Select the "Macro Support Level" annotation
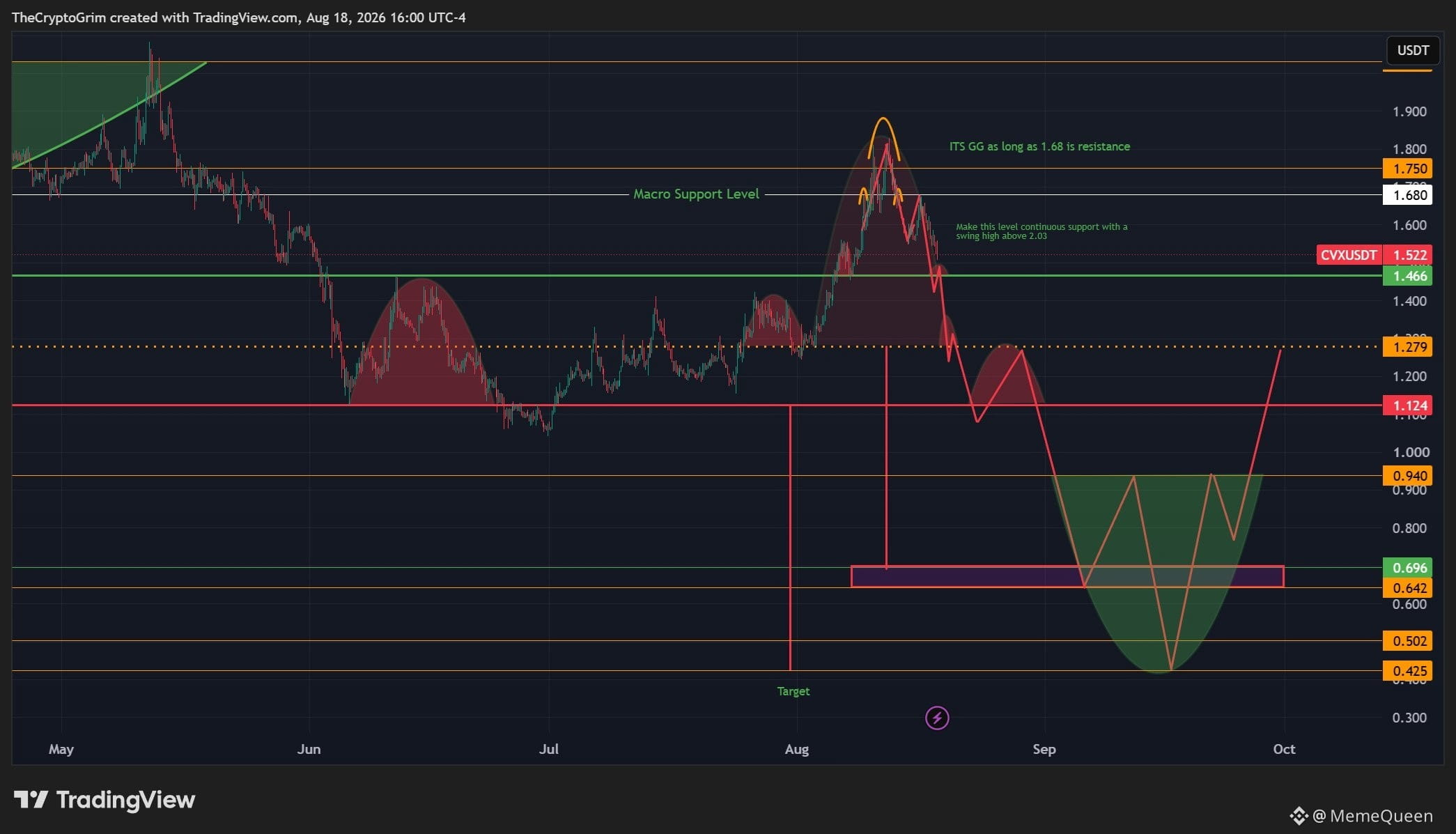 click(x=696, y=194)
